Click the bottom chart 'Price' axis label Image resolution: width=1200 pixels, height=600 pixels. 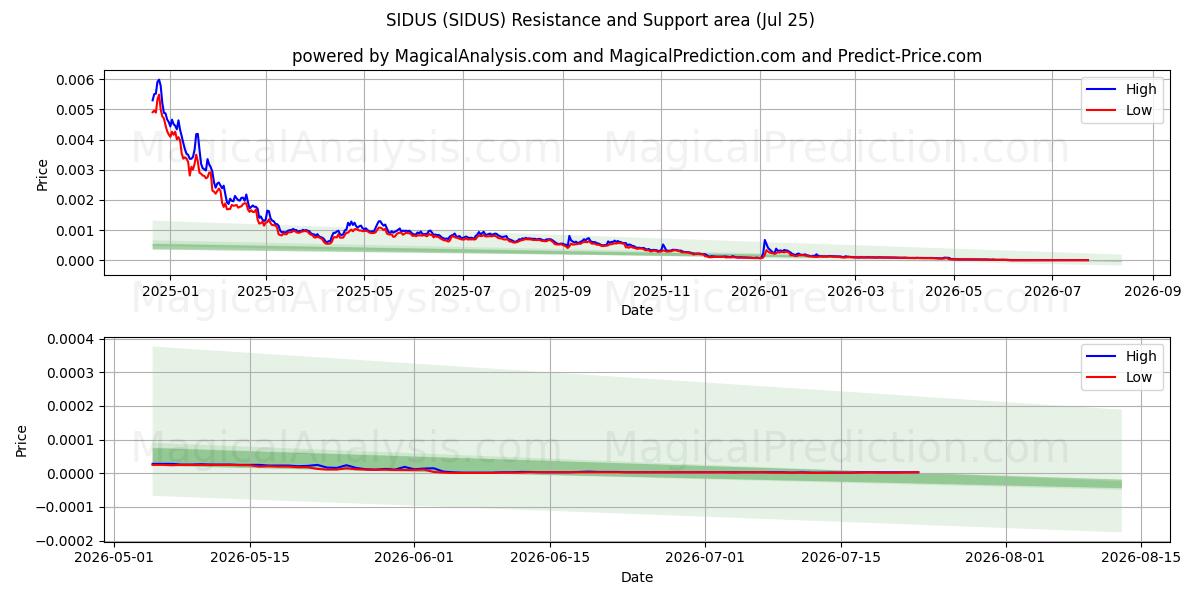pos(22,440)
